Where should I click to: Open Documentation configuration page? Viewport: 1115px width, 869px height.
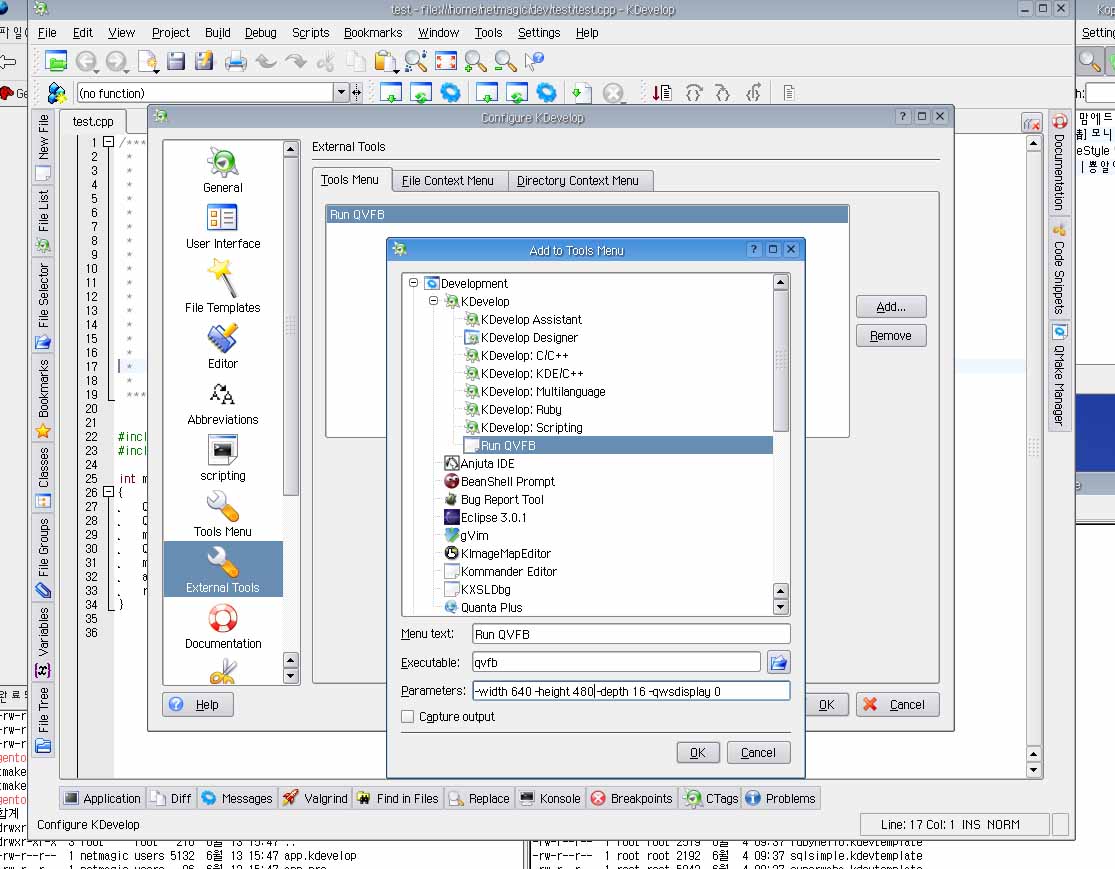coord(223,627)
